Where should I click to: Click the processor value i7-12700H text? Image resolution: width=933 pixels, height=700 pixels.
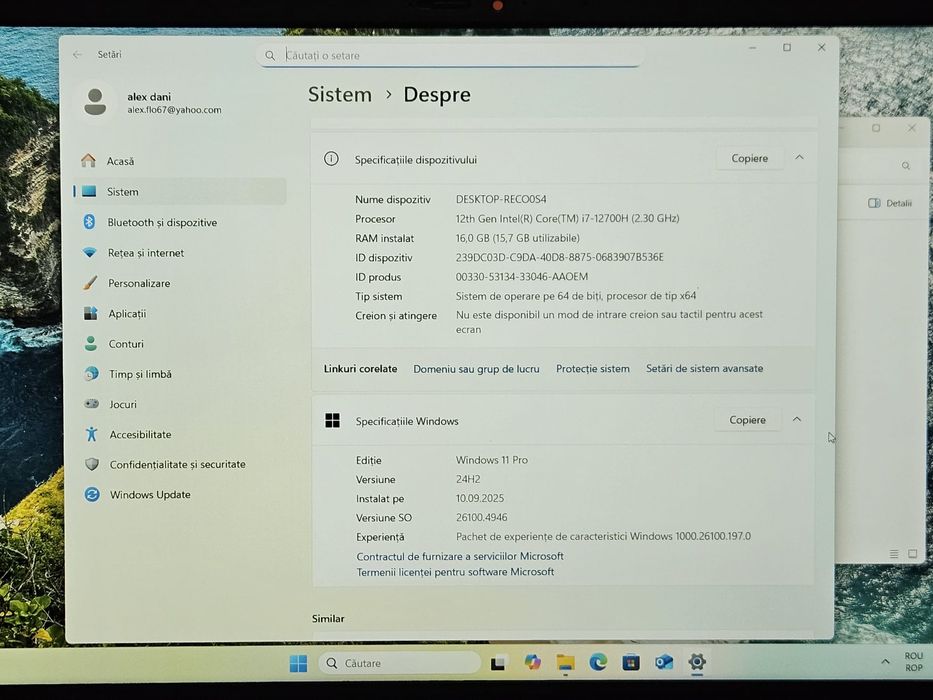pyautogui.click(x=568, y=218)
